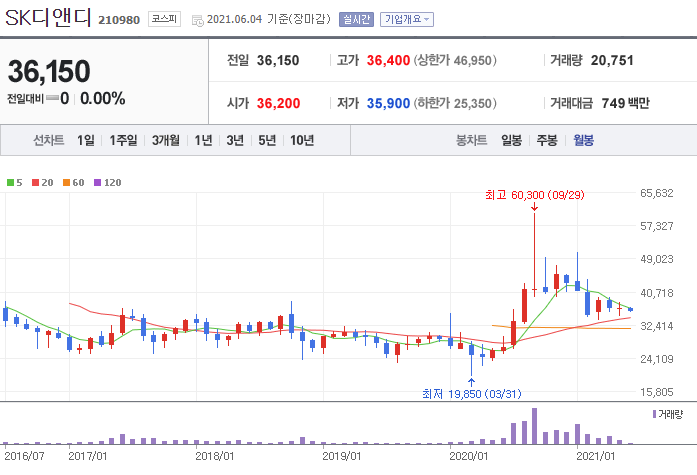Click the purple 120 moving average legend
The height and width of the screenshot is (475, 697).
coord(108,183)
